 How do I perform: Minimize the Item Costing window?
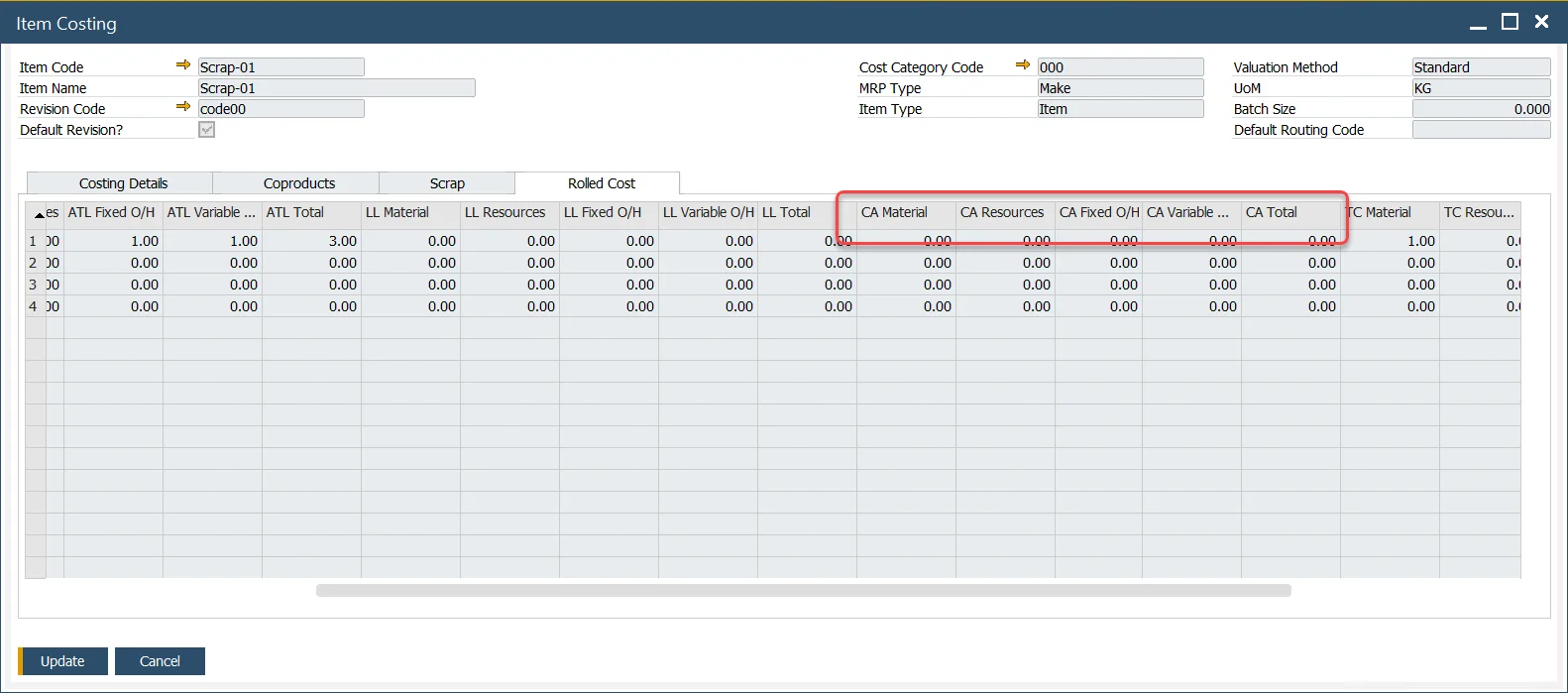tap(1478, 23)
